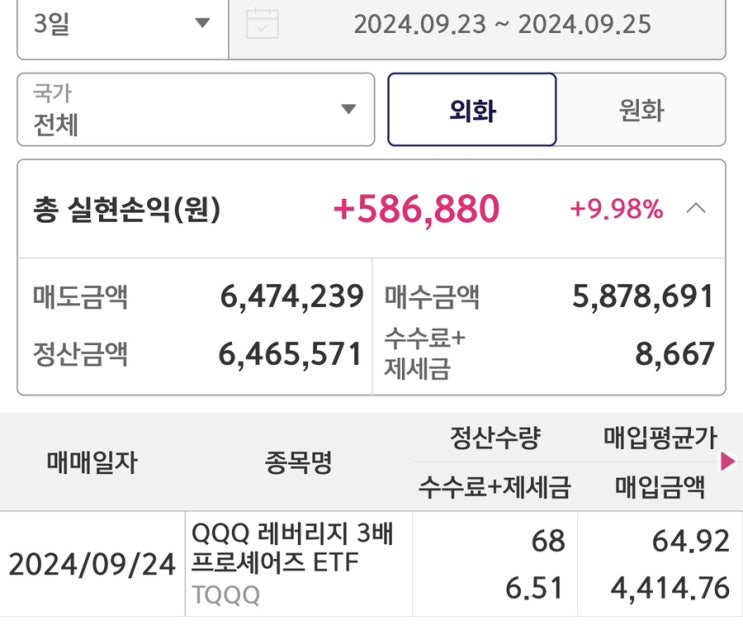Viewport: 743px width, 644px height.
Task: Click the 매매일자 column header
Action: [92, 461]
